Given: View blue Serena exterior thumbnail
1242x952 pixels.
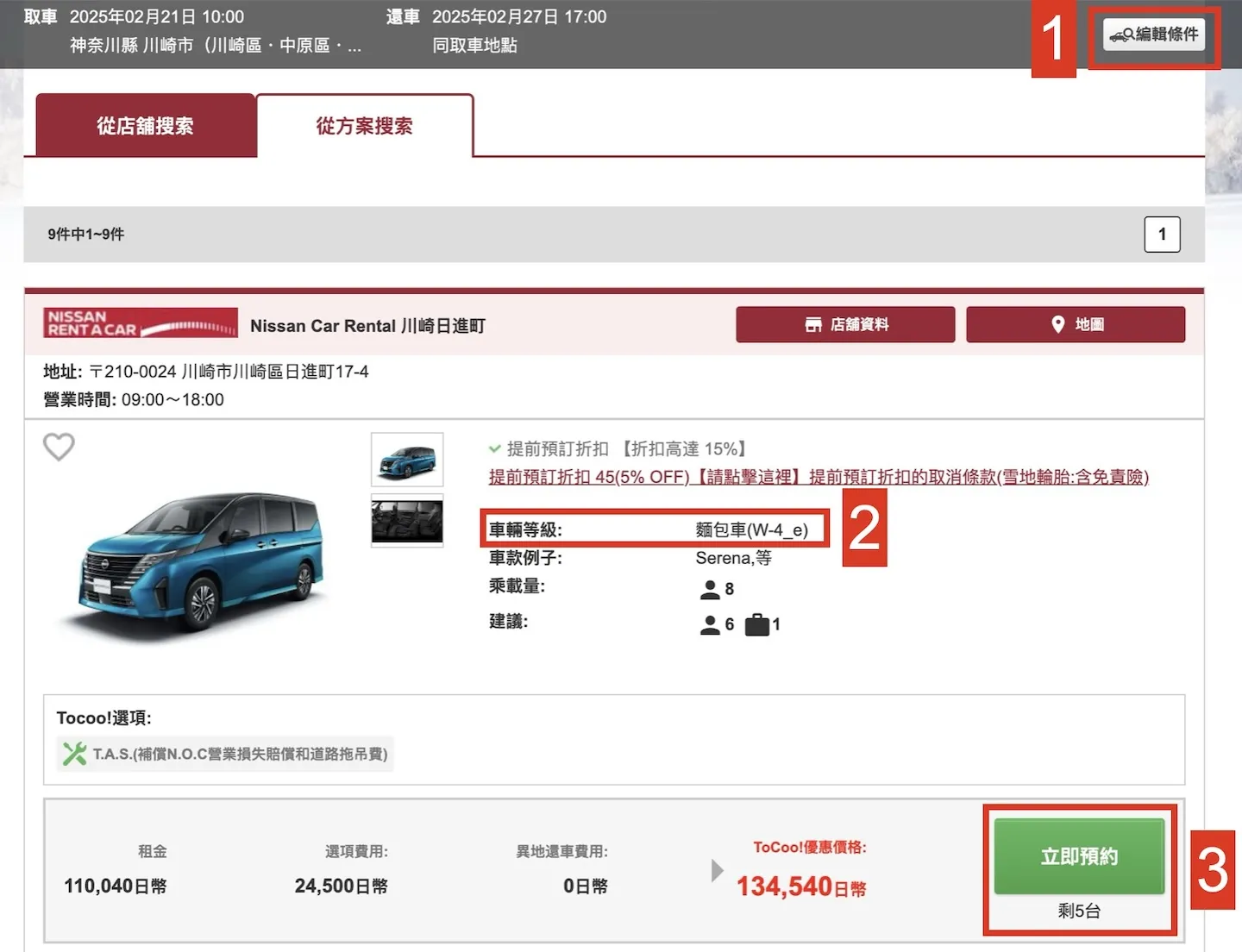Looking at the screenshot, I should (x=407, y=460).
